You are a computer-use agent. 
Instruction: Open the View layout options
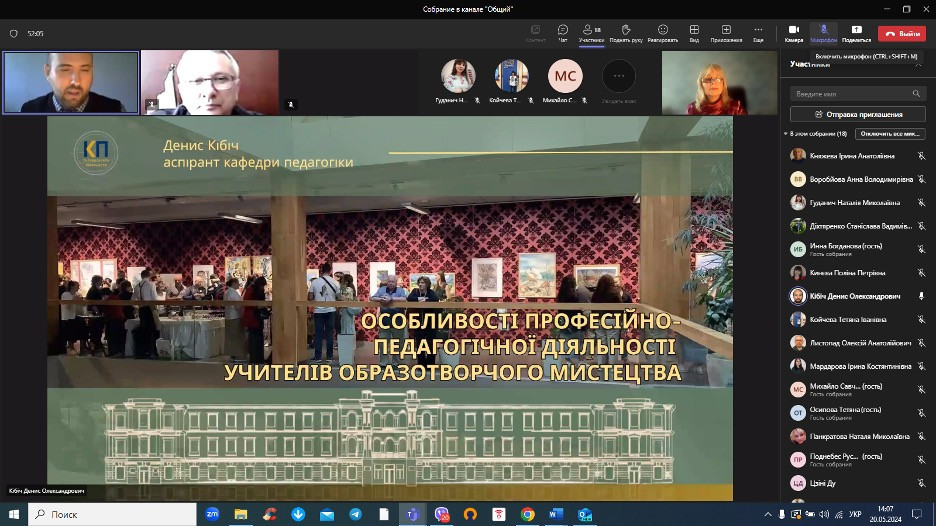[x=694, y=33]
